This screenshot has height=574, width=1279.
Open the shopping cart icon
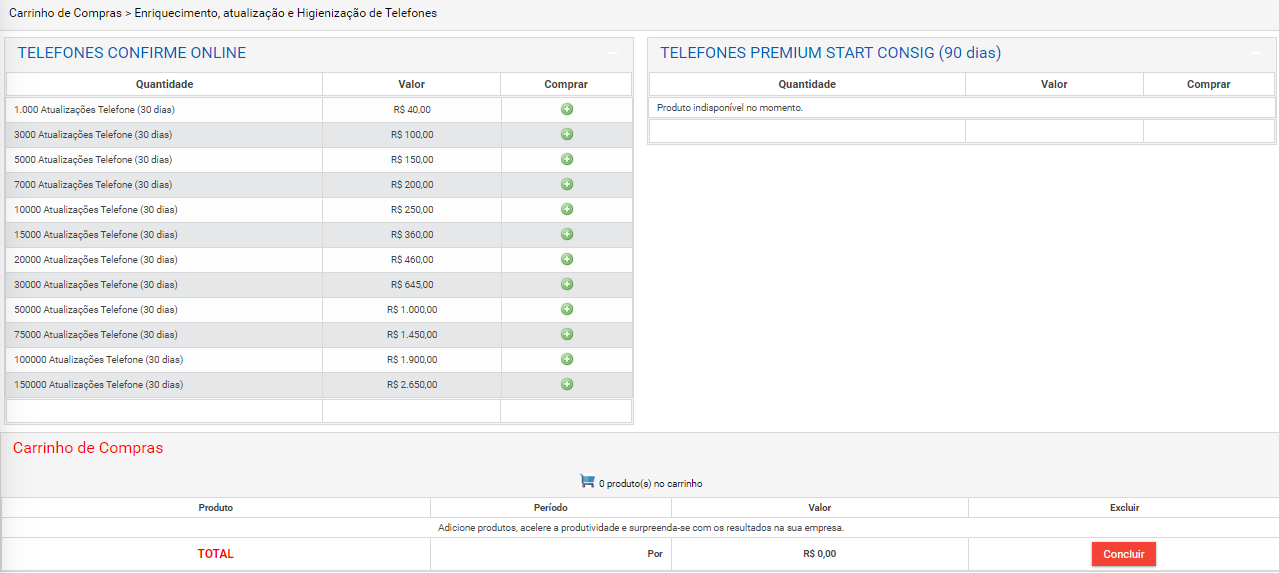pos(587,482)
